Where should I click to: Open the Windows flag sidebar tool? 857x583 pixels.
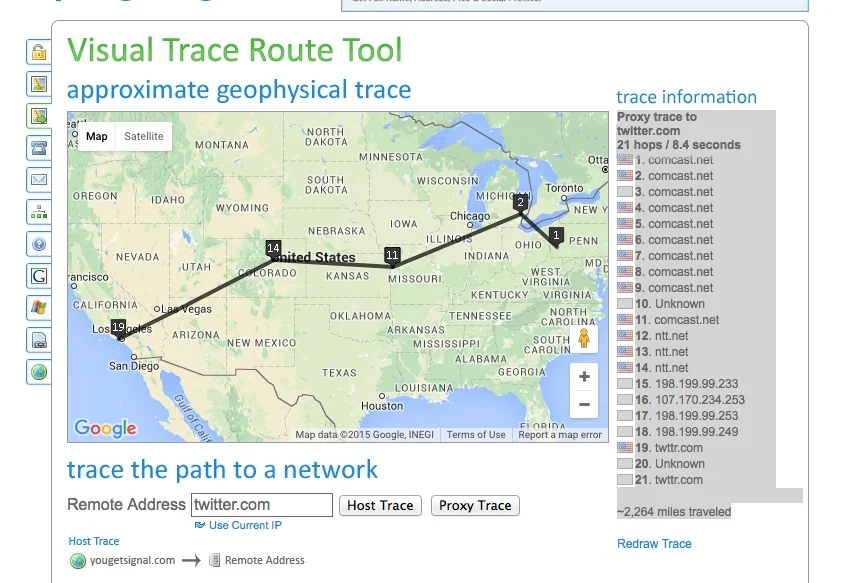[x=39, y=308]
